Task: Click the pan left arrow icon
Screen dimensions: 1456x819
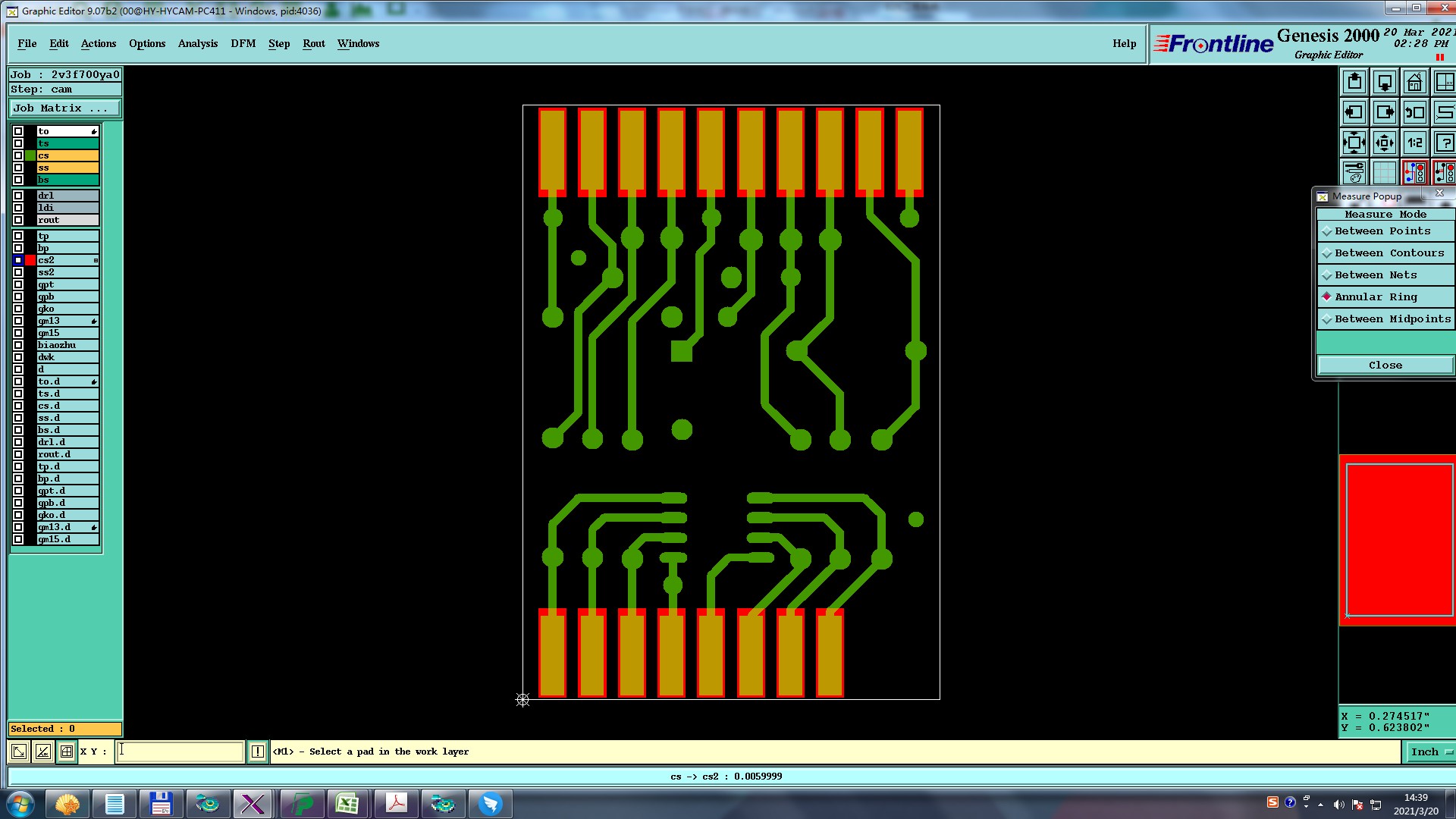Action: coord(1354,112)
